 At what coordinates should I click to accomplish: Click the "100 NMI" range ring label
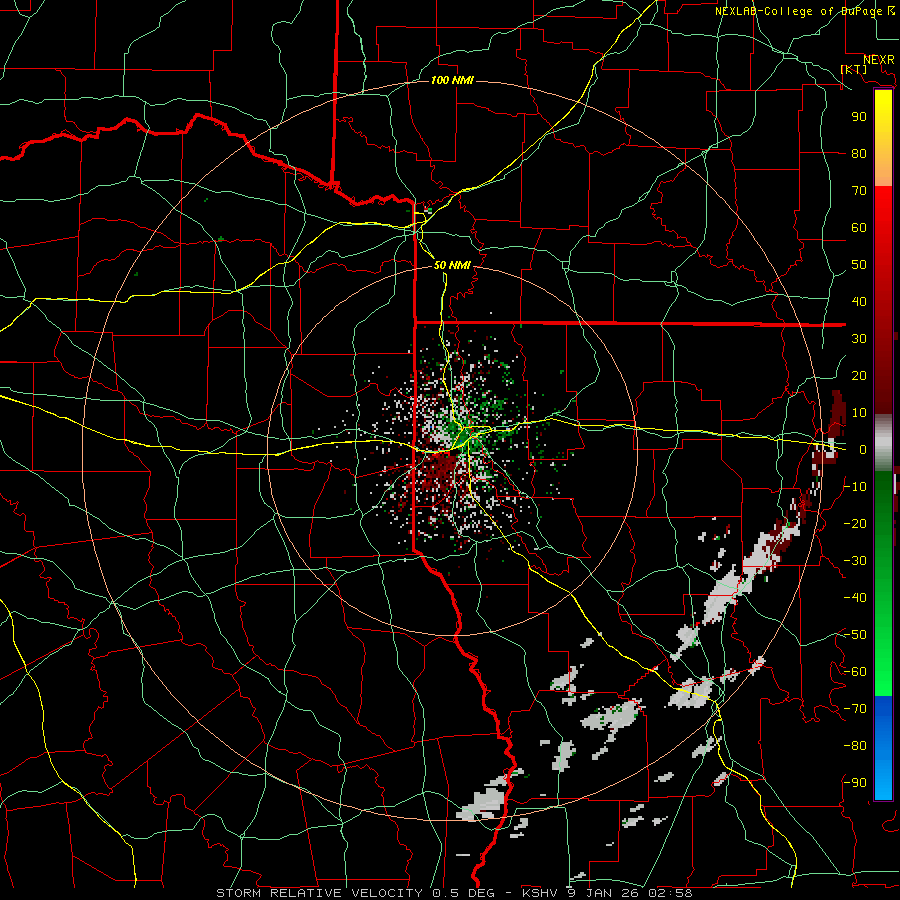click(452, 80)
